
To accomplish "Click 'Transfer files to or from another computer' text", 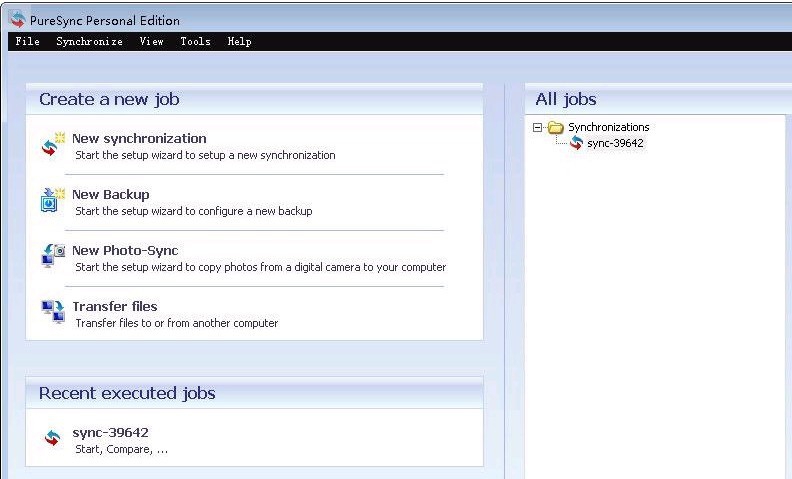I will tap(177, 323).
